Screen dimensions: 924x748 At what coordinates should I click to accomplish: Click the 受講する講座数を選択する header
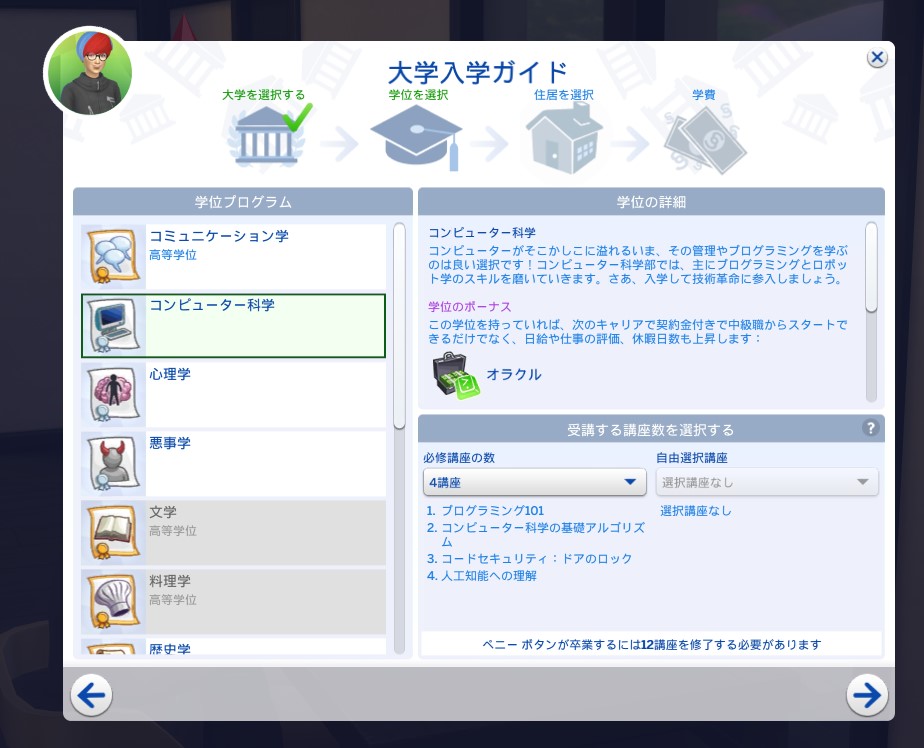(x=651, y=429)
